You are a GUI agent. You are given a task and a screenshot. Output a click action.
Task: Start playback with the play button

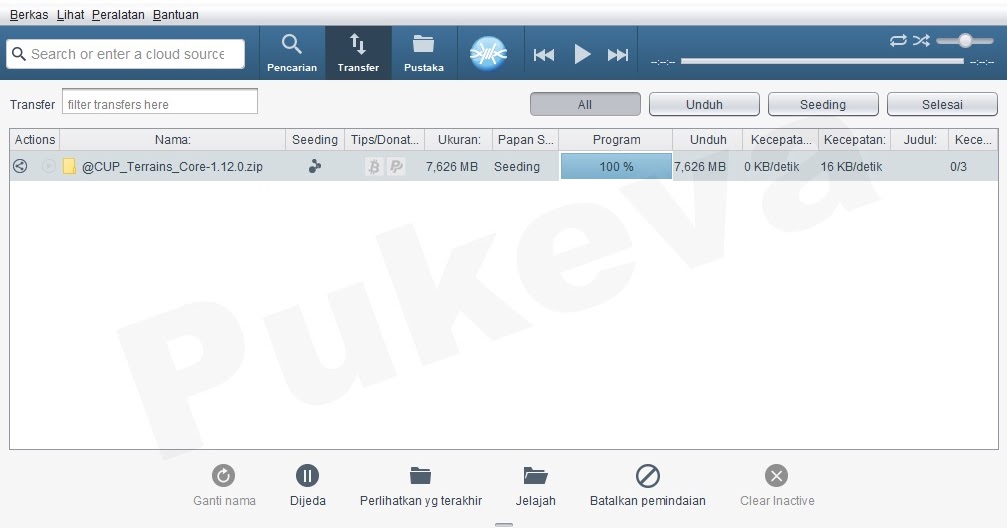[x=582, y=54]
